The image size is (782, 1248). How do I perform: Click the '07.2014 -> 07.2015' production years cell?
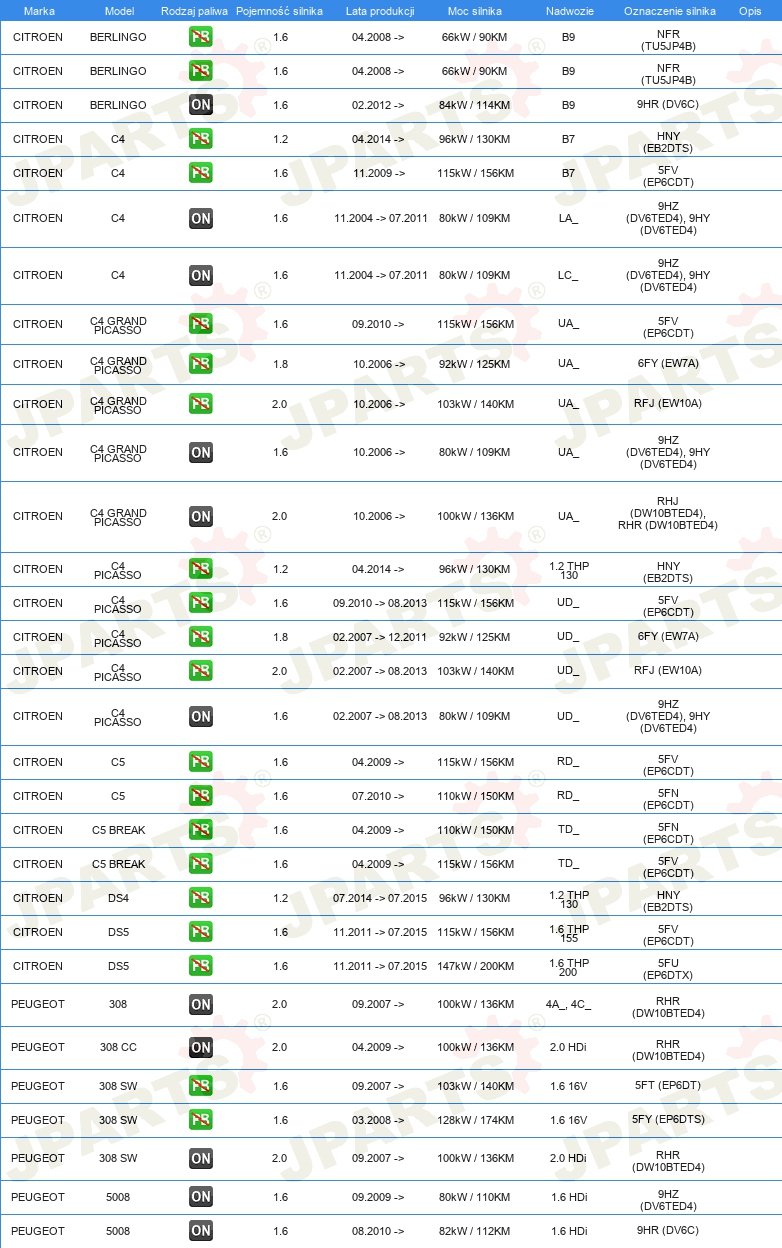pyautogui.click(x=380, y=898)
